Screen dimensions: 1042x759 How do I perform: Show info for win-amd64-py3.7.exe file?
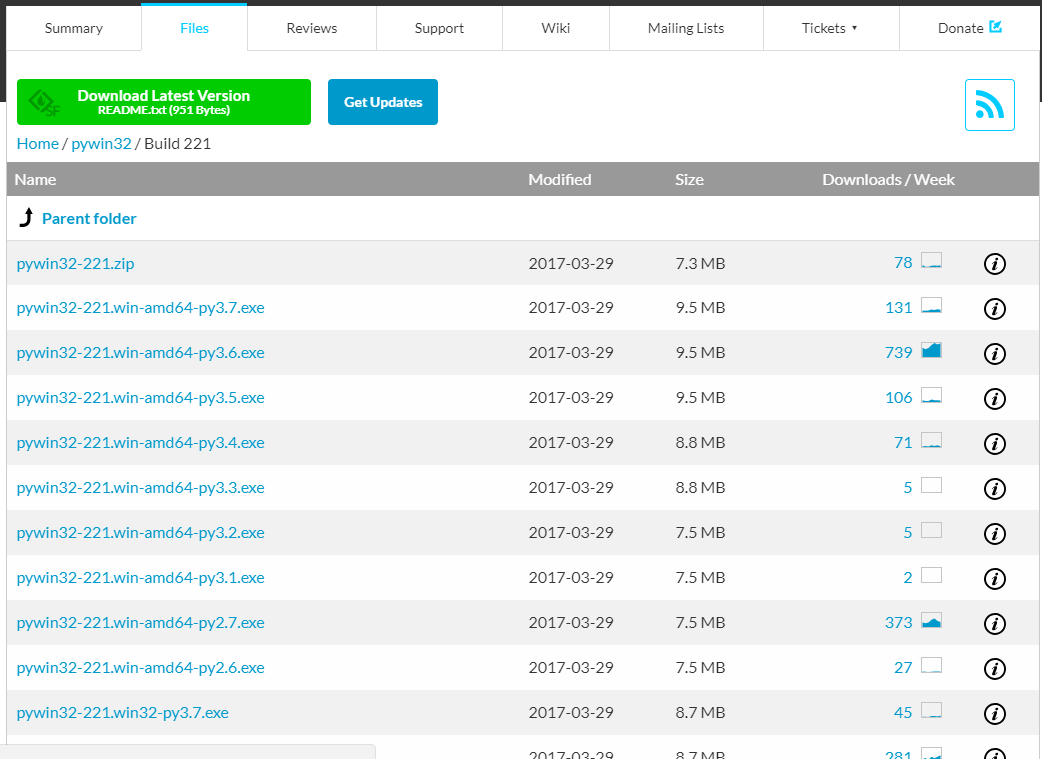tap(994, 309)
